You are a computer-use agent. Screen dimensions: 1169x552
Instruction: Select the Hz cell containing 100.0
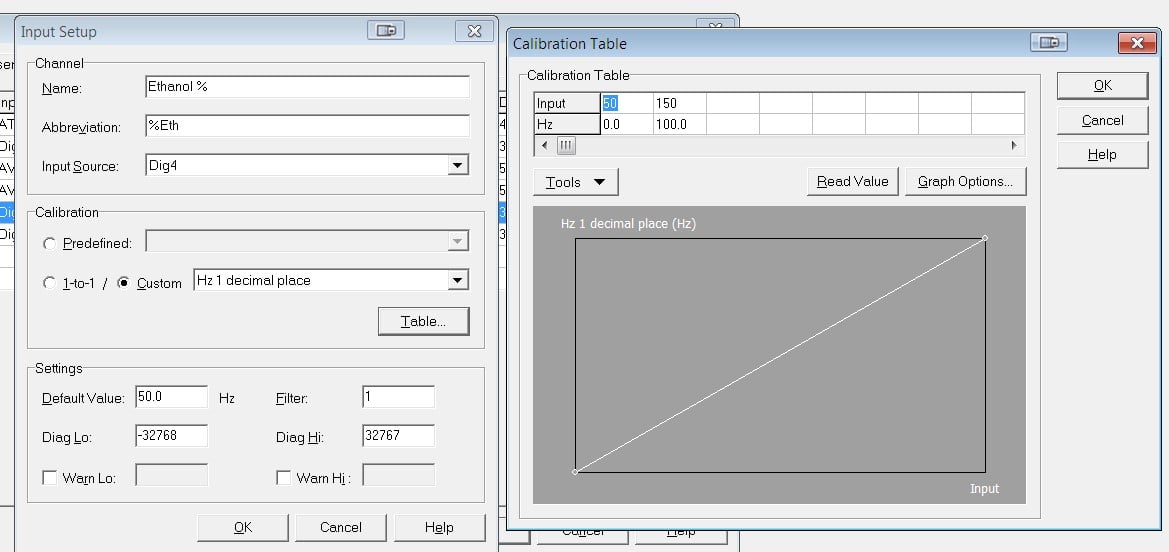tap(680, 124)
